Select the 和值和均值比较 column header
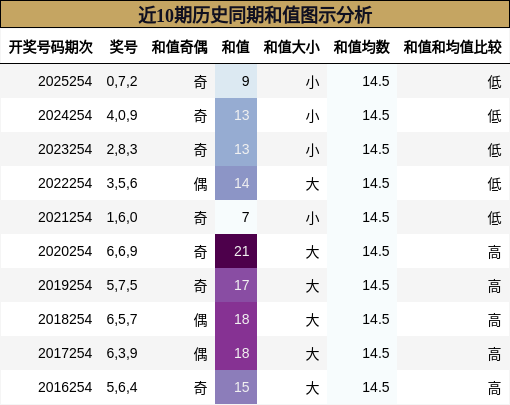This screenshot has width=510, height=405. pyautogui.click(x=453, y=47)
